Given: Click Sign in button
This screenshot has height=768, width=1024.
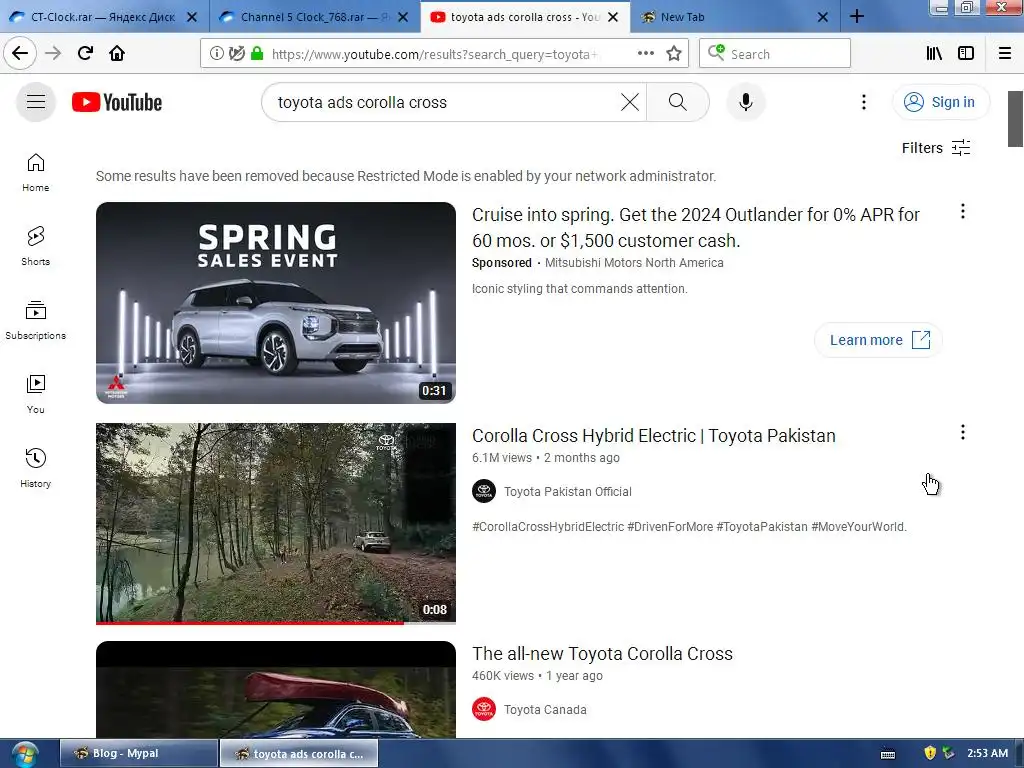Looking at the screenshot, I should [941, 102].
